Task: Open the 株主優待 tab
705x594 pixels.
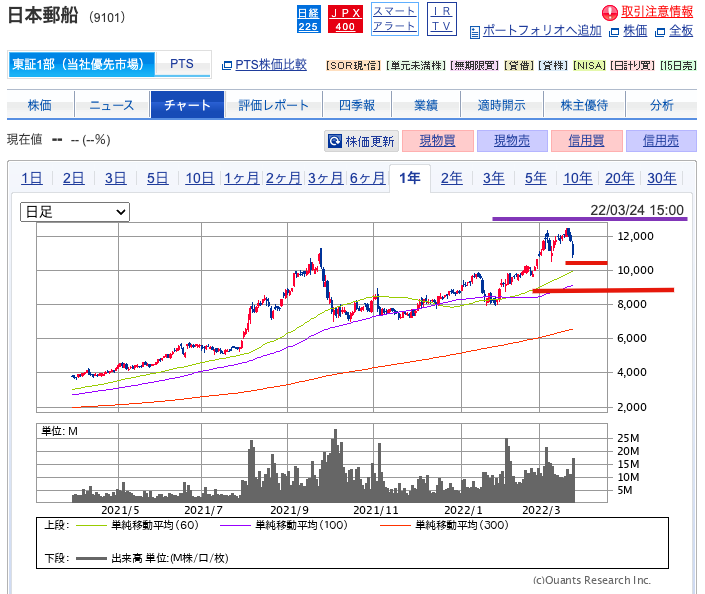Action: pos(585,105)
